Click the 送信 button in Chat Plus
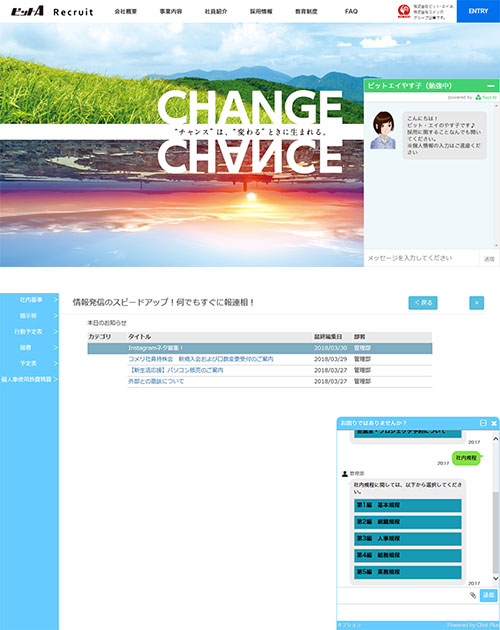The width and height of the screenshot is (500, 630). point(488,595)
